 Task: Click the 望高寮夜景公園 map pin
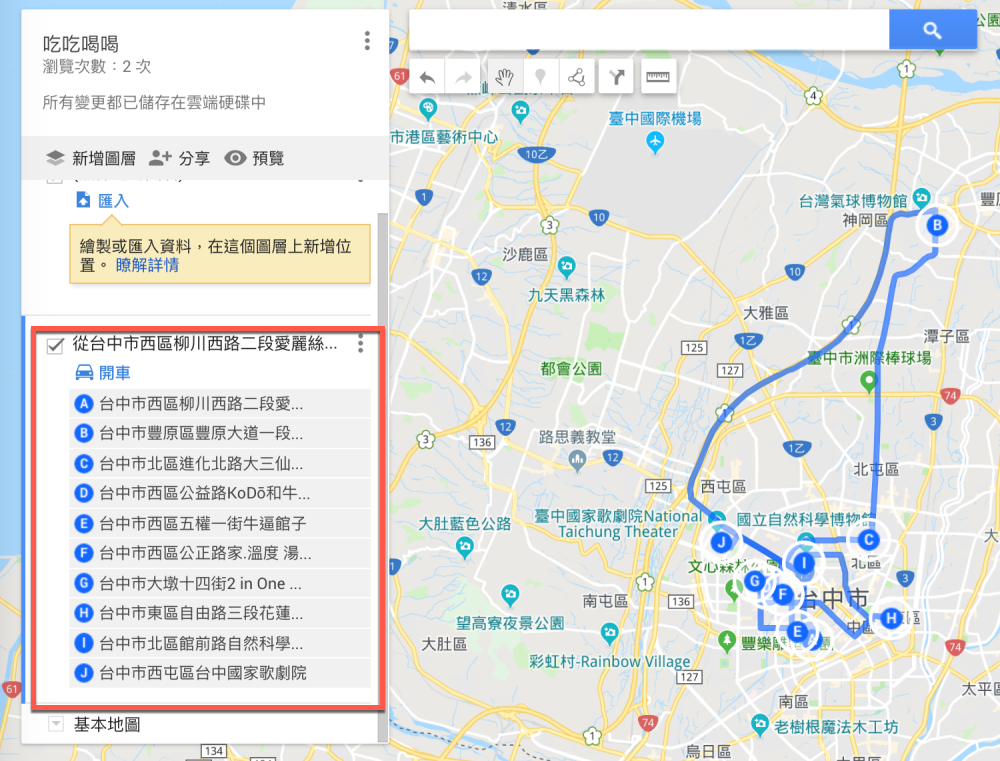coord(510,596)
